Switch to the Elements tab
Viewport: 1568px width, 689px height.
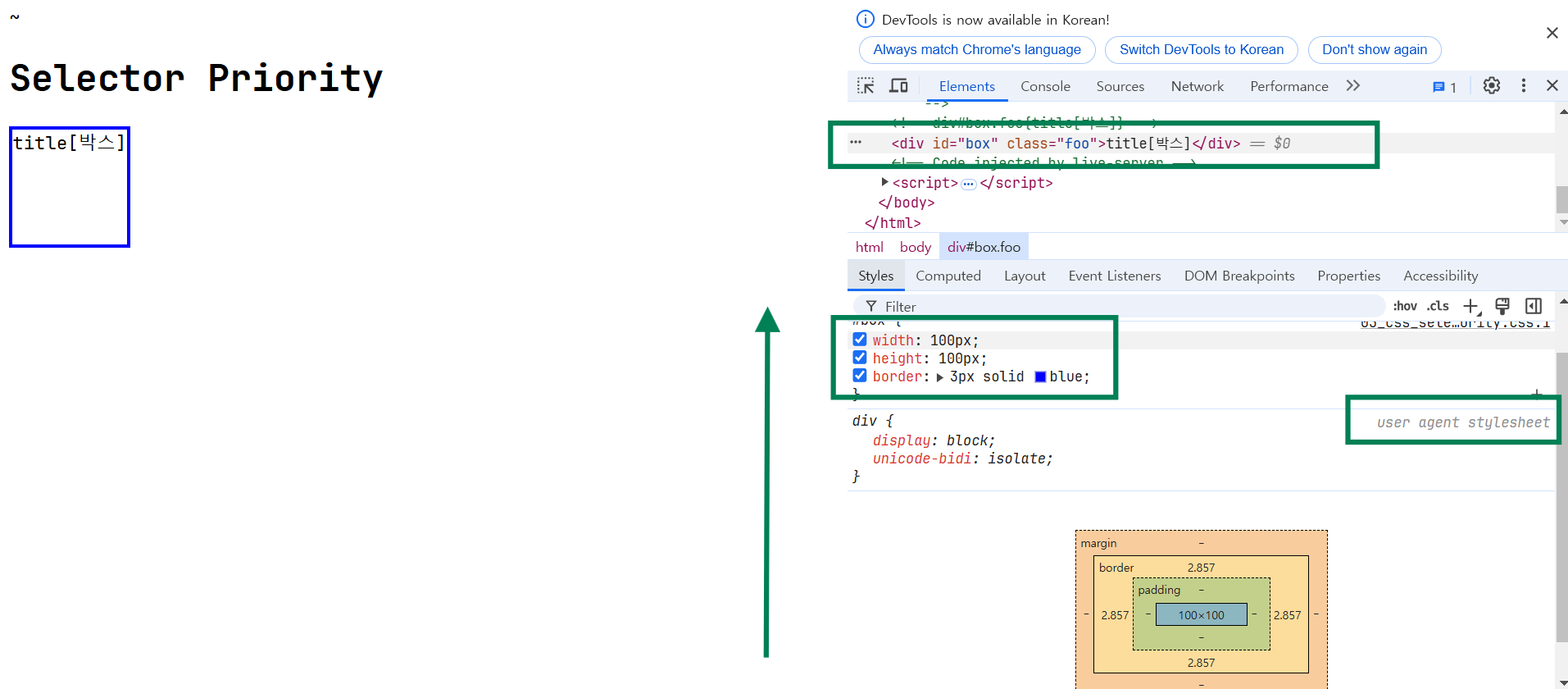[x=966, y=86]
